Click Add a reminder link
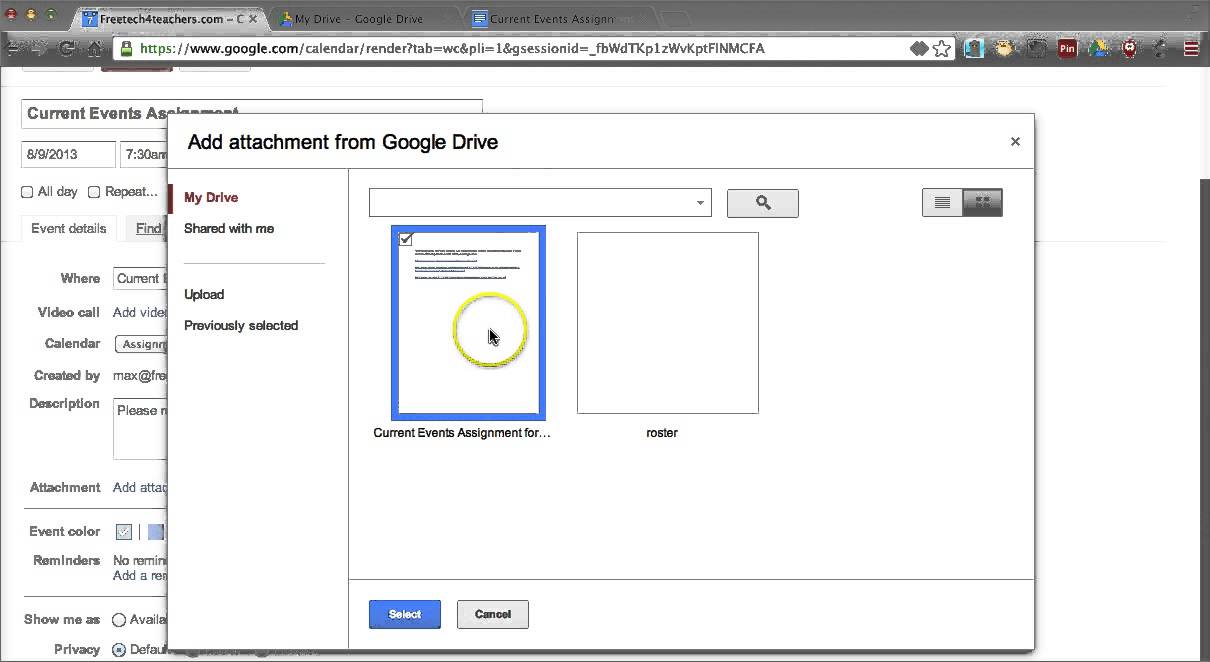The height and width of the screenshot is (662, 1210). pyautogui.click(x=139, y=576)
